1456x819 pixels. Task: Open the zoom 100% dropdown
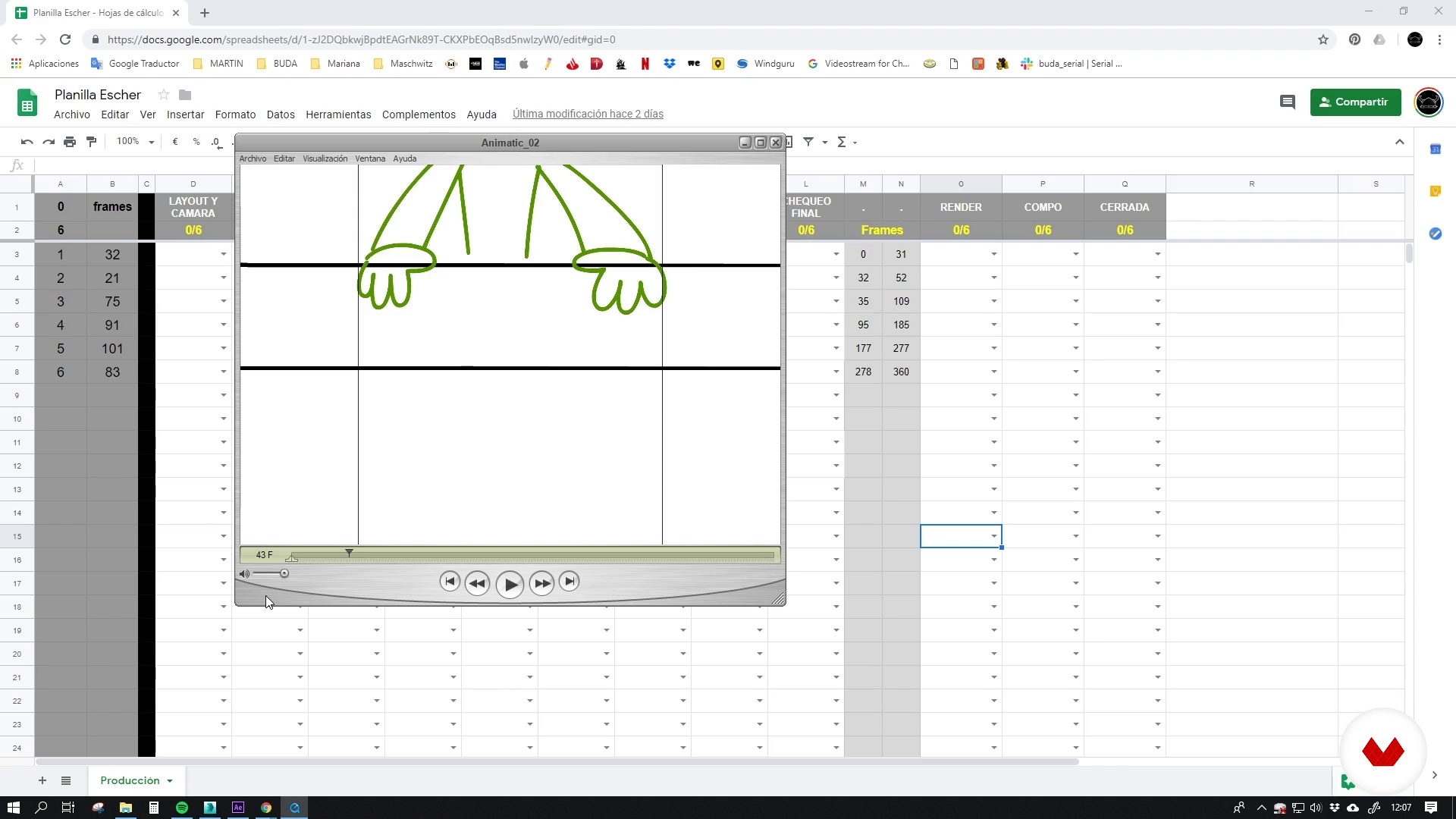[135, 142]
